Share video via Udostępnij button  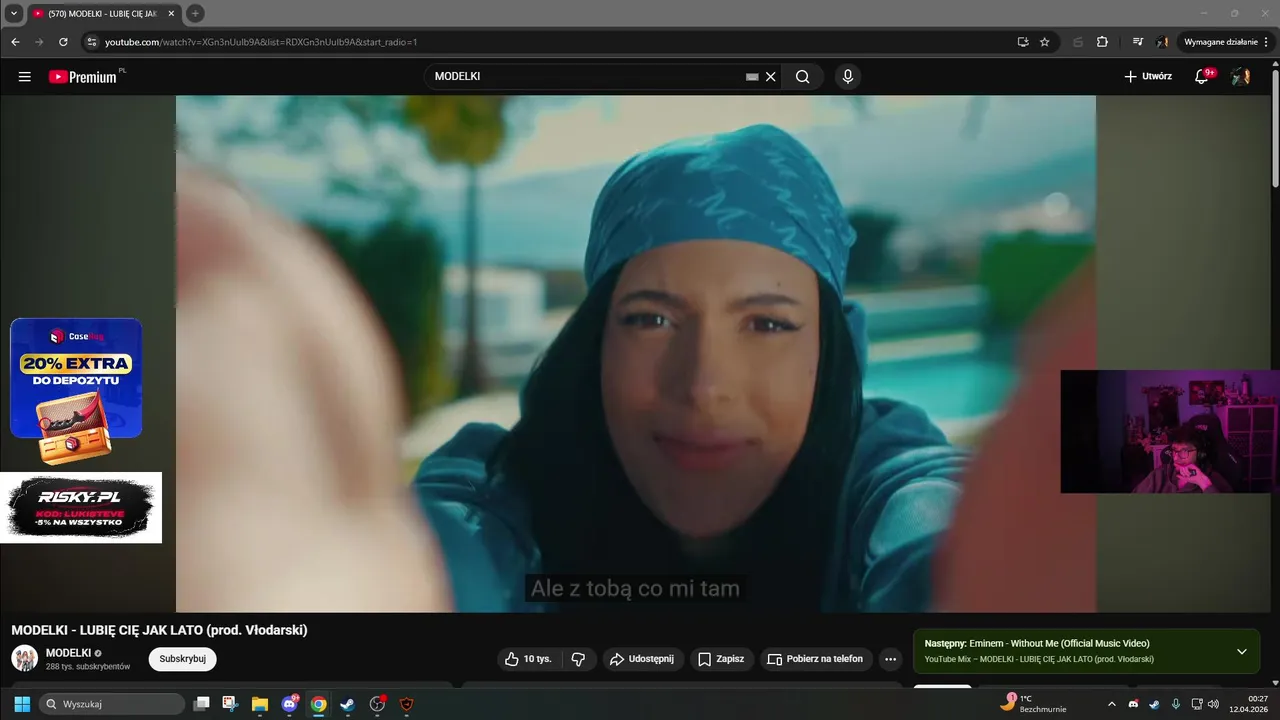pos(642,659)
